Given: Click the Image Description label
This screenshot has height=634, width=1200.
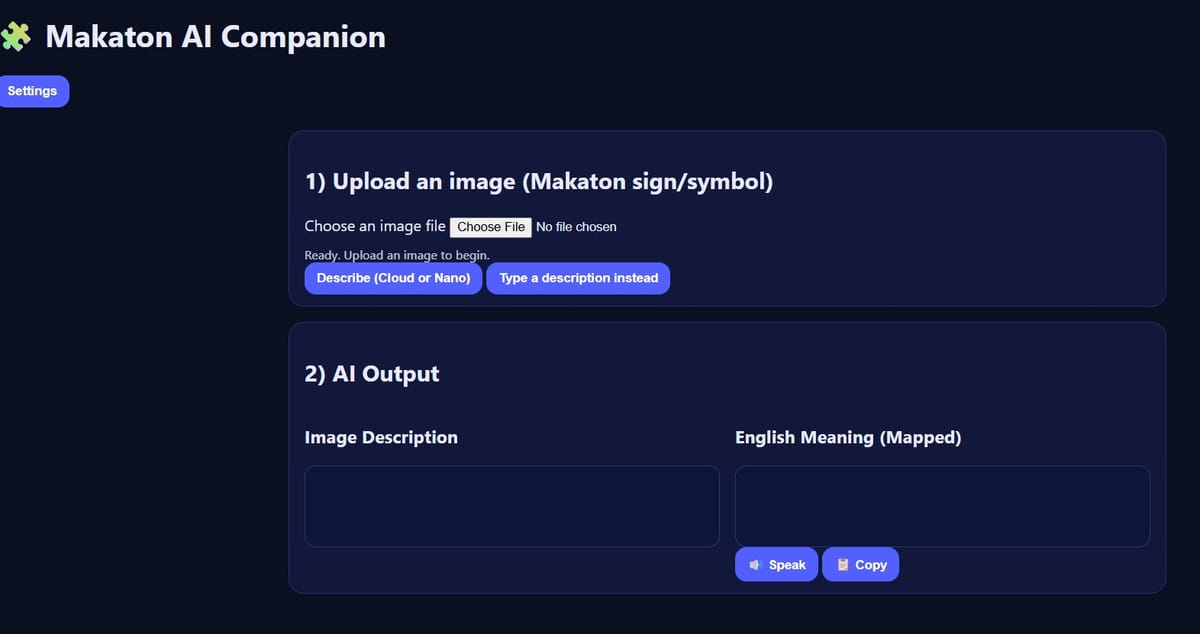Looking at the screenshot, I should [x=381, y=437].
